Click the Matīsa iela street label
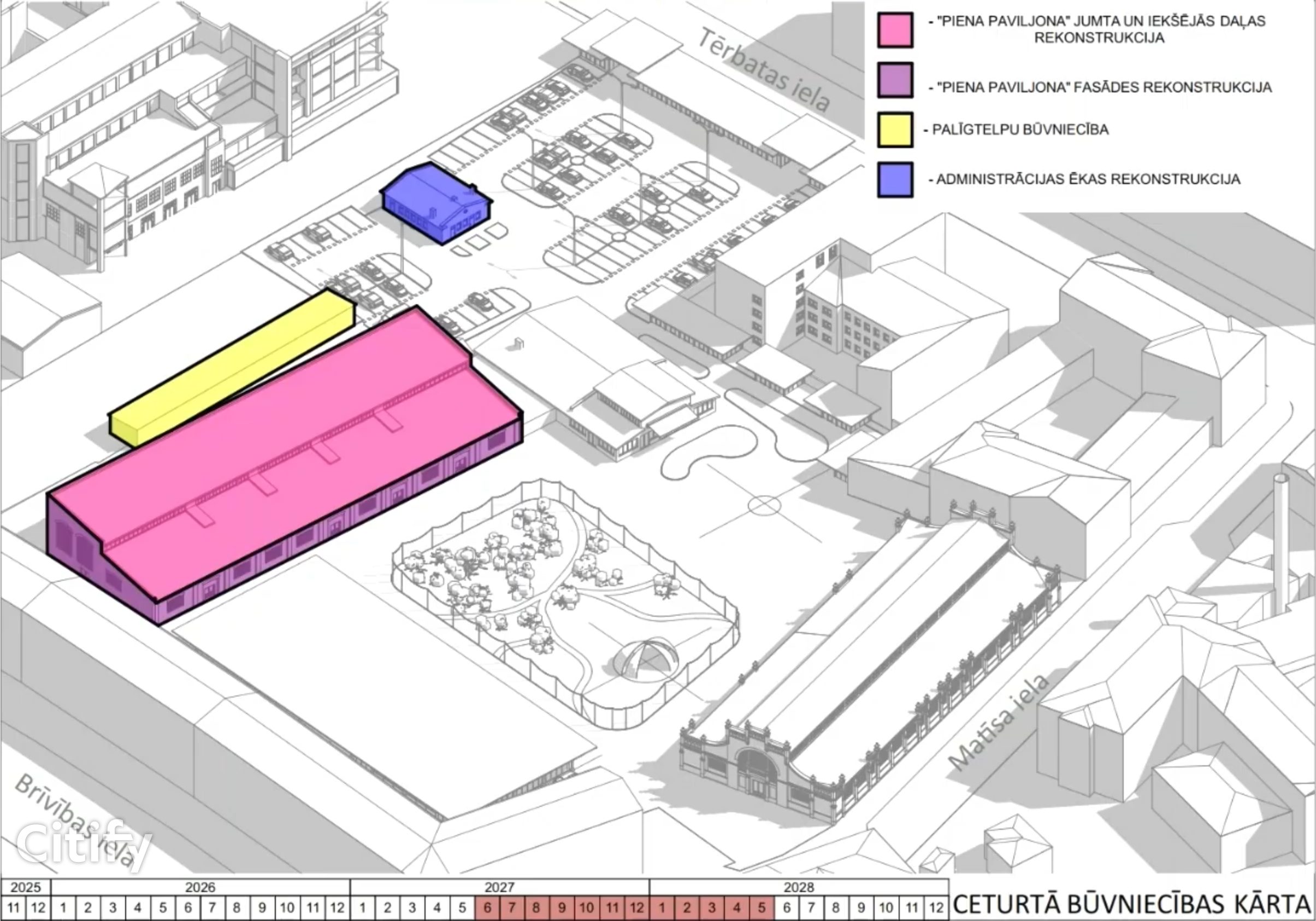 pyautogui.click(x=999, y=723)
